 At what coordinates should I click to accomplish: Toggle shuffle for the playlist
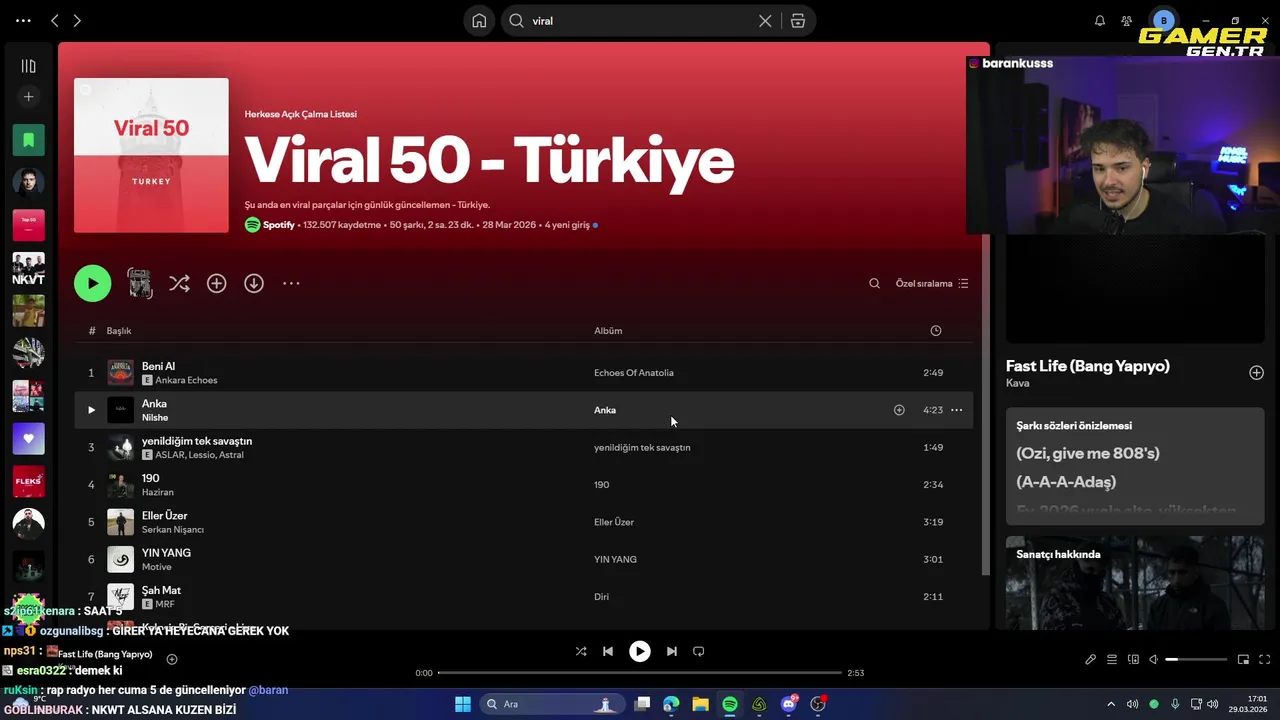pos(179,284)
